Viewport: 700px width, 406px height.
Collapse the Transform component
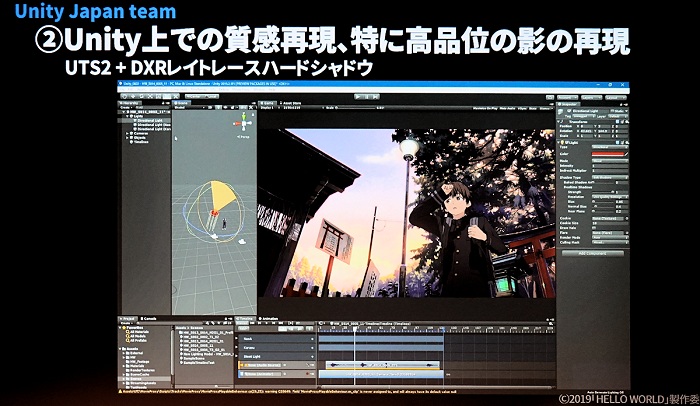pos(558,122)
